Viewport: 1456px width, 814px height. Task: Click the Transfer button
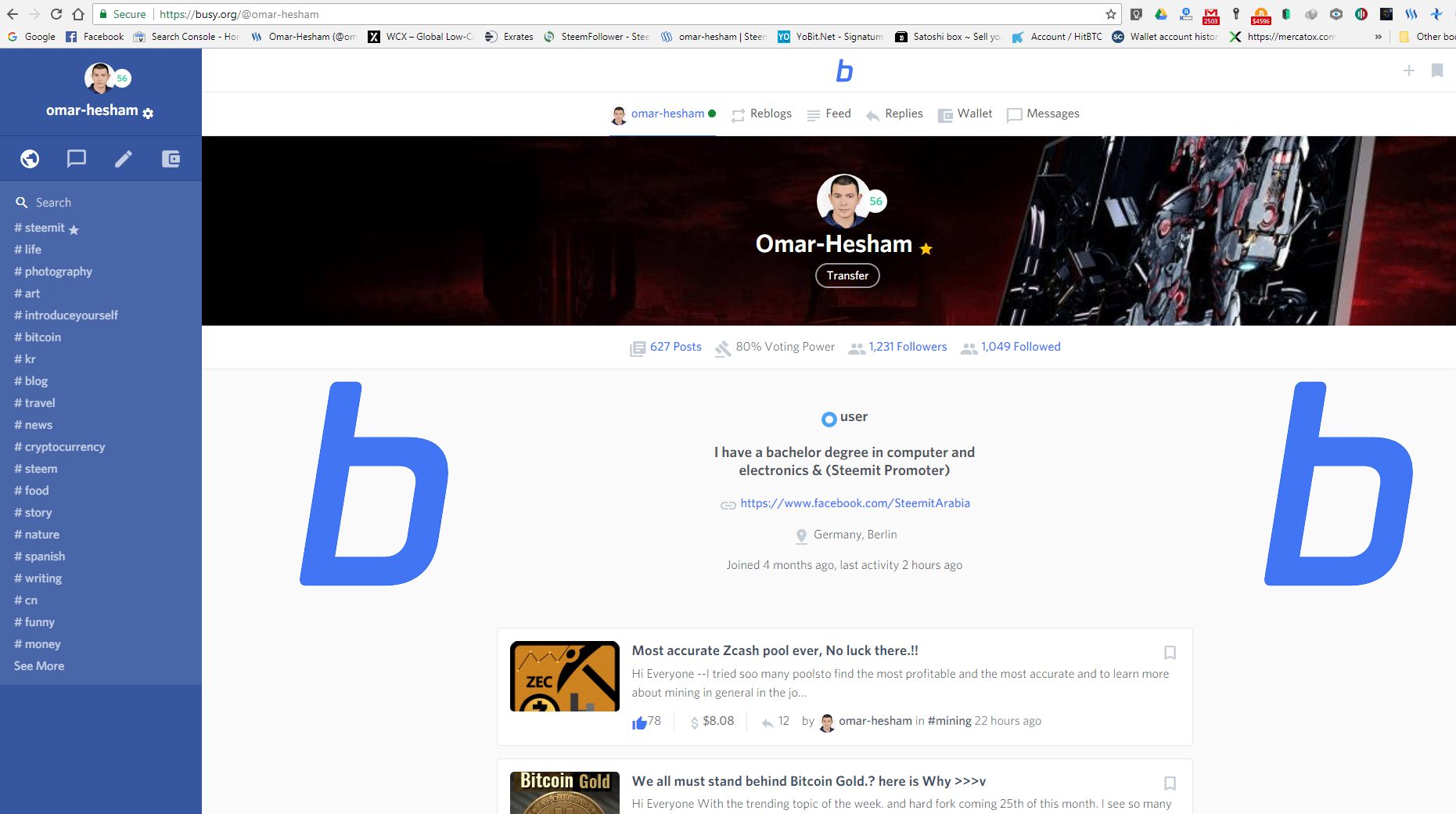pos(847,276)
